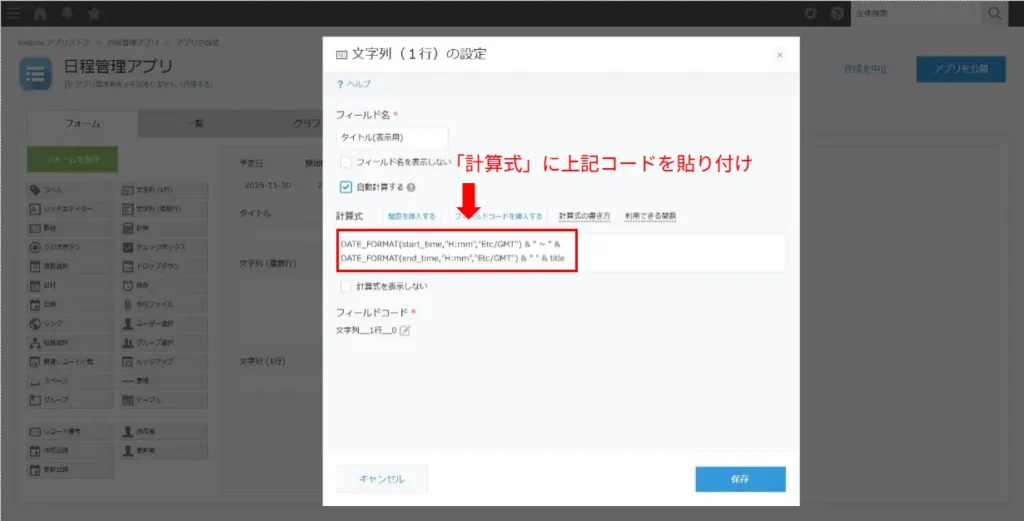Click the アプリを公開 button
This screenshot has height=521, width=1024.
click(x=961, y=69)
